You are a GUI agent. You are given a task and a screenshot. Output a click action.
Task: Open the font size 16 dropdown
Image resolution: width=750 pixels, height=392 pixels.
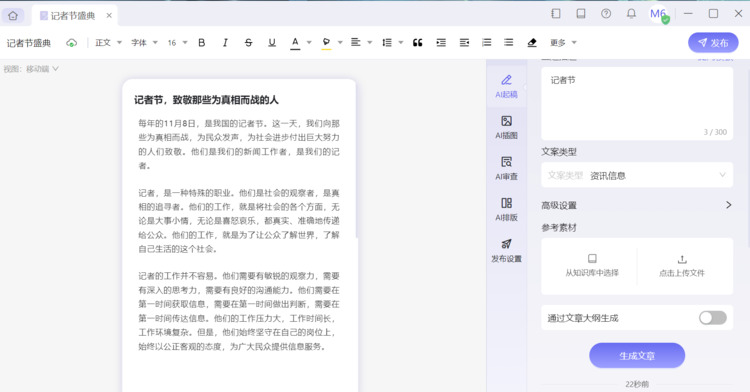click(177, 43)
